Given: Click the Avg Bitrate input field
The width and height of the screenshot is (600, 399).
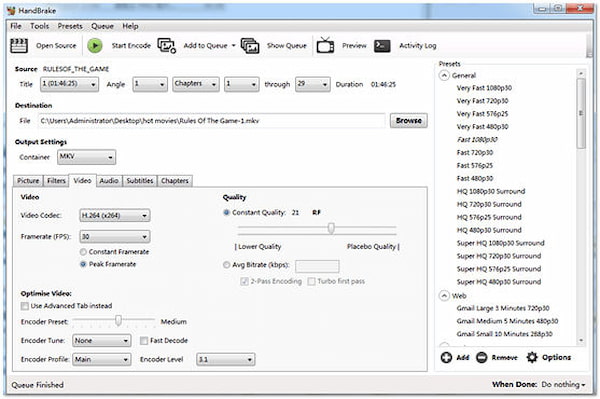Looking at the screenshot, I should [317, 265].
